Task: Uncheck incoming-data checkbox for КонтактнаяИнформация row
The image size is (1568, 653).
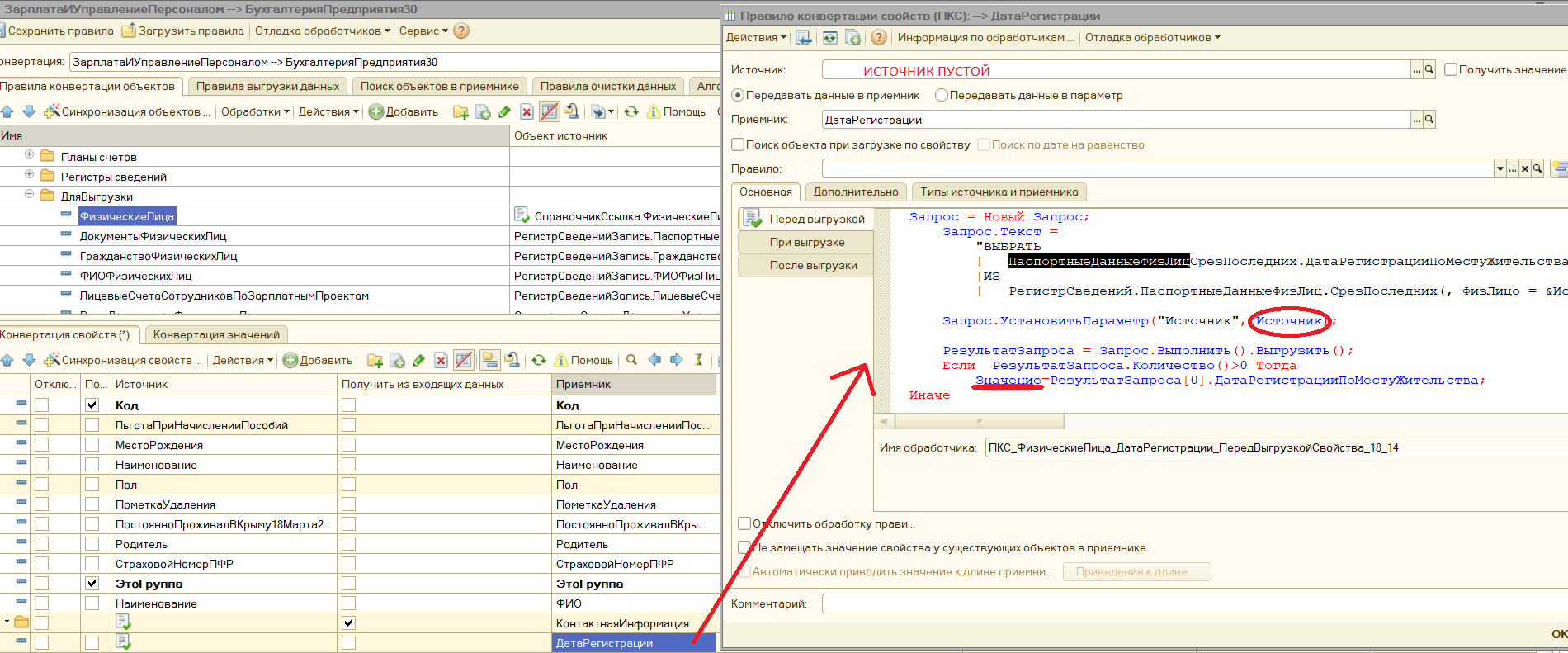Action: click(349, 623)
